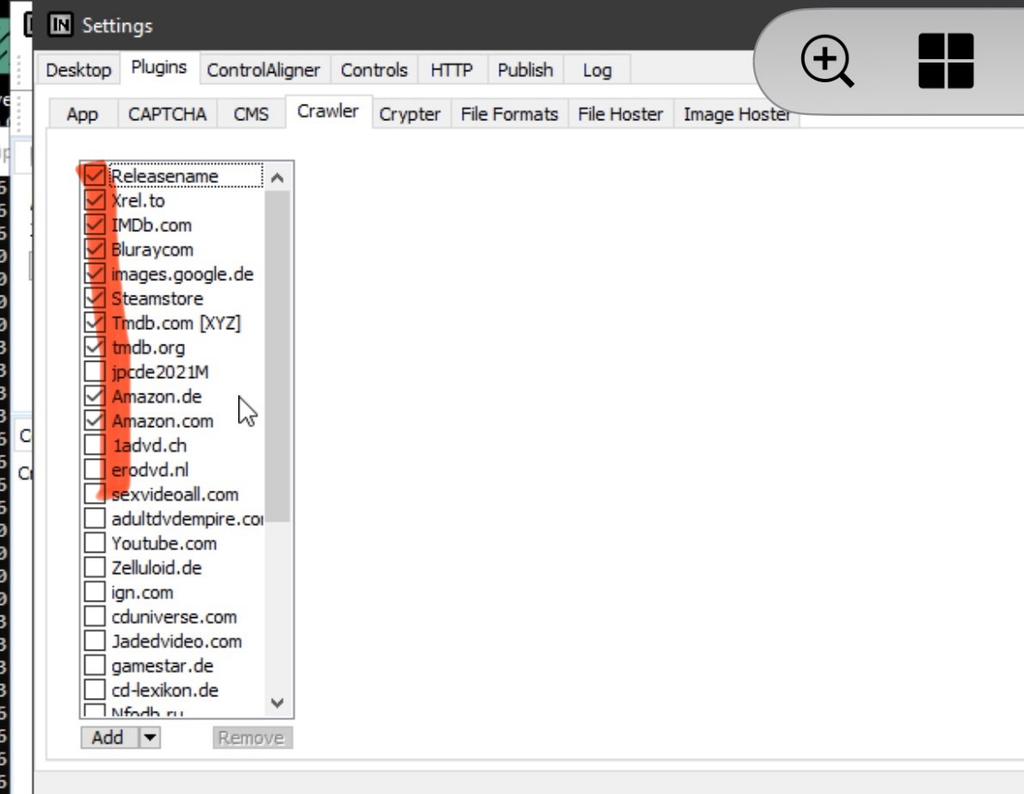Select the adultdvdempire.com list entry
The width and height of the screenshot is (1024, 794).
click(x=187, y=519)
